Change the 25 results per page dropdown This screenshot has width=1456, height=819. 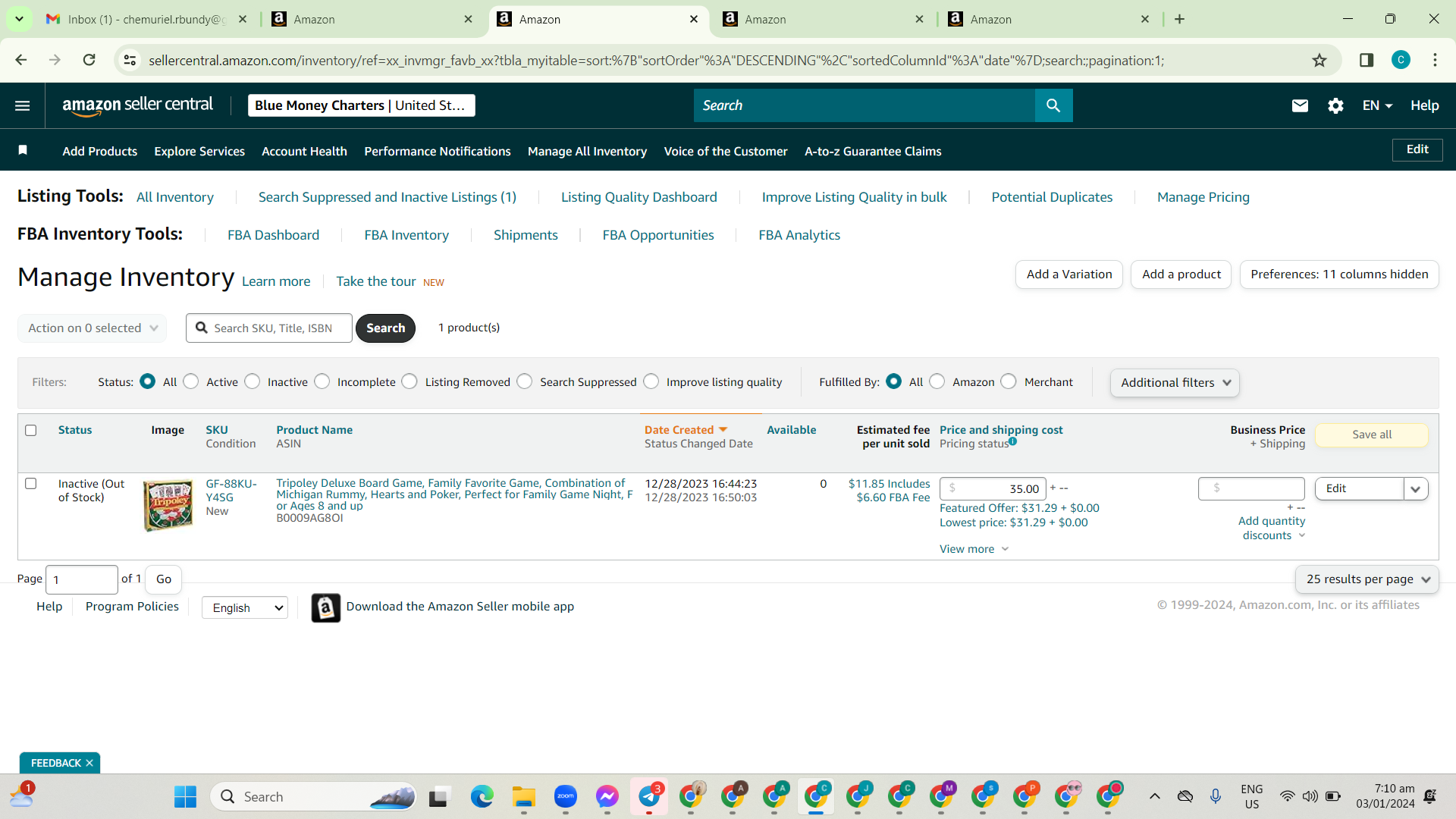pos(1367,579)
